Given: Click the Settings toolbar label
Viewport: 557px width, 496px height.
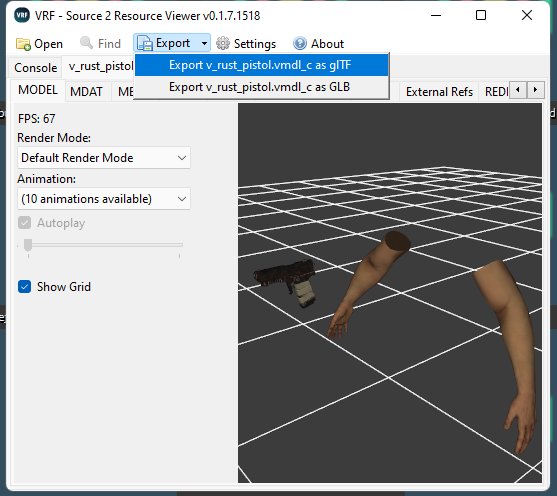Looking at the screenshot, I should coord(255,44).
